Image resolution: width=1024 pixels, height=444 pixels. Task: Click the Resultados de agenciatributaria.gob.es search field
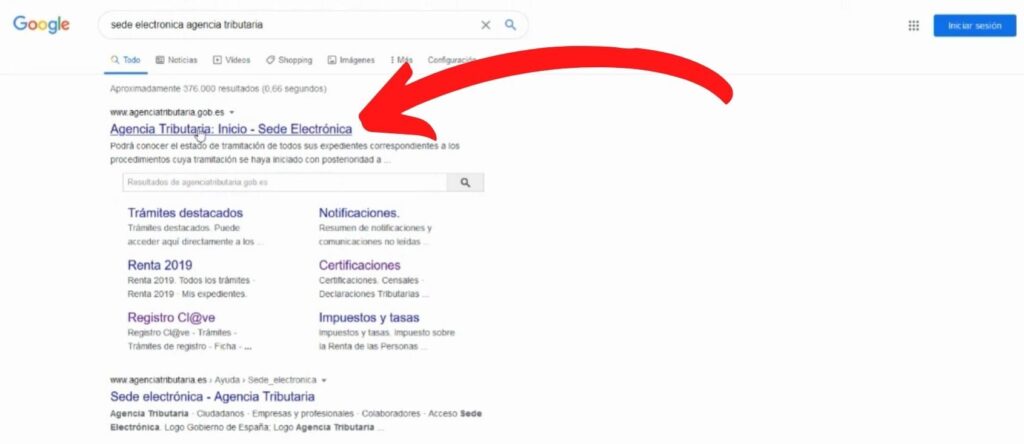point(285,183)
